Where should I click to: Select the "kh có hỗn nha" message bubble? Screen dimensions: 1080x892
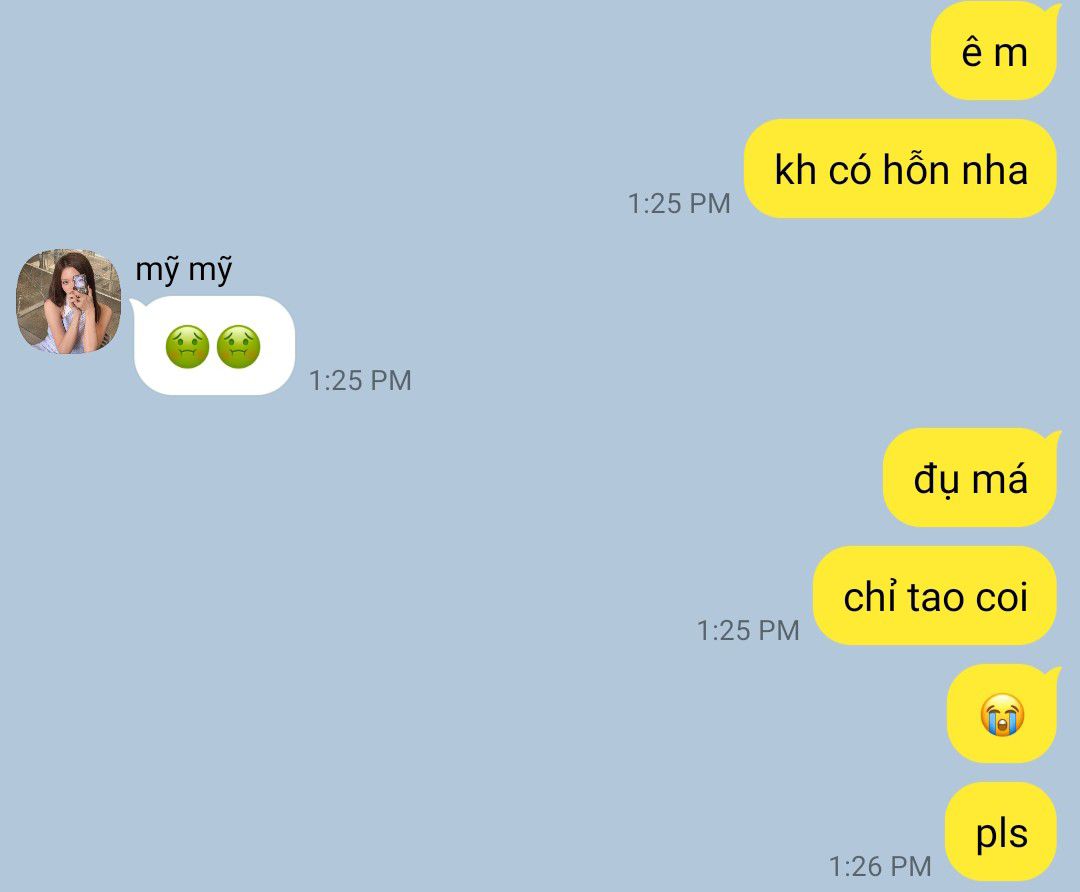pos(900,169)
